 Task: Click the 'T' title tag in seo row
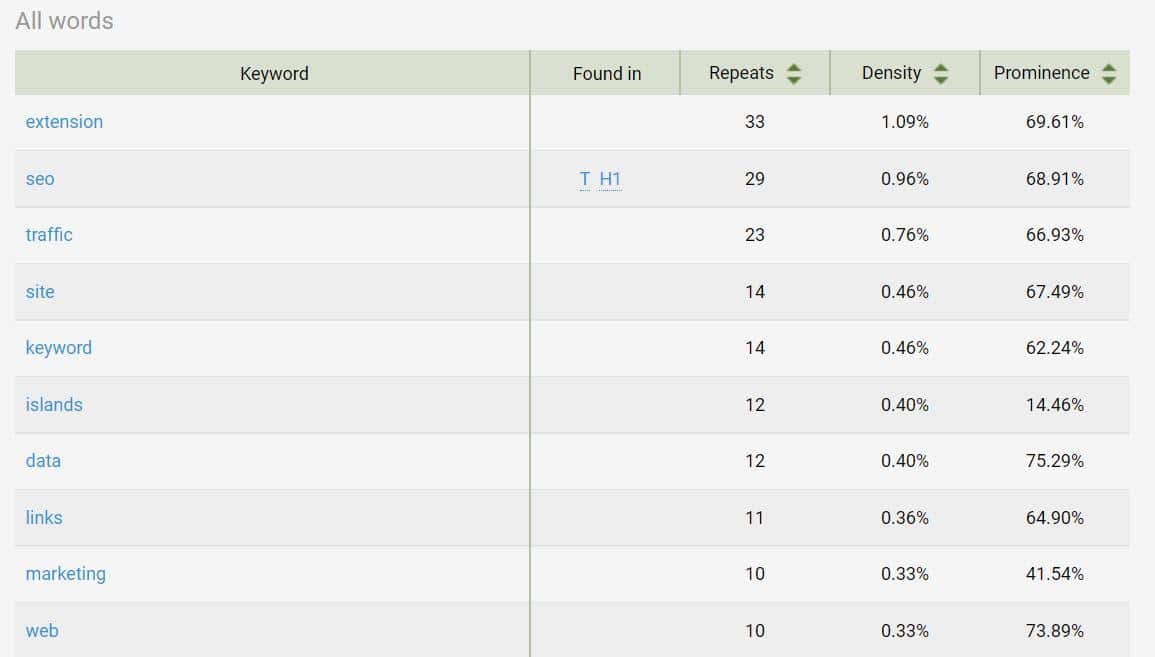(x=585, y=179)
